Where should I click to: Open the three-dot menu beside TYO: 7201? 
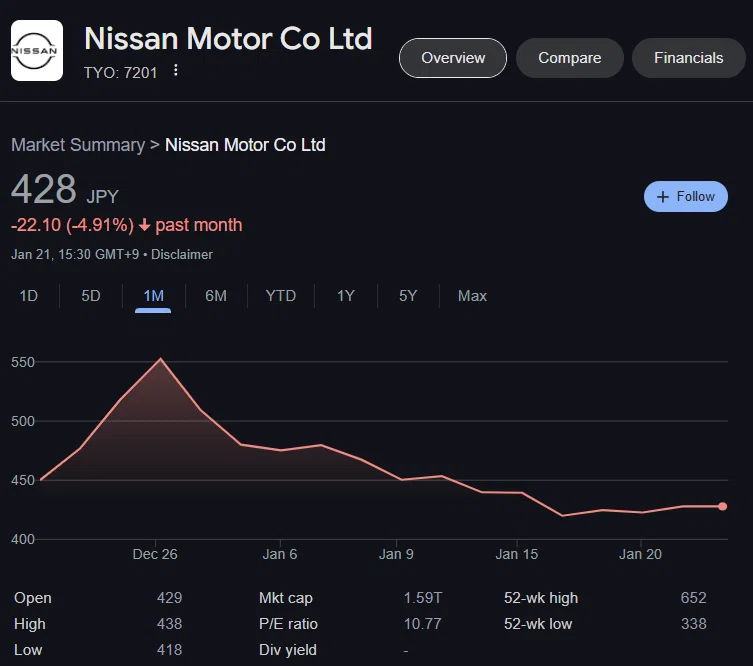176,71
